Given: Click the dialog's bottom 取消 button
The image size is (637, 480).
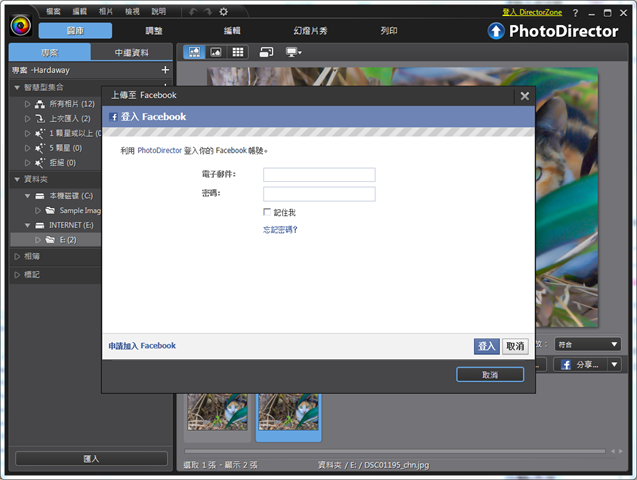Looking at the screenshot, I should point(490,374).
